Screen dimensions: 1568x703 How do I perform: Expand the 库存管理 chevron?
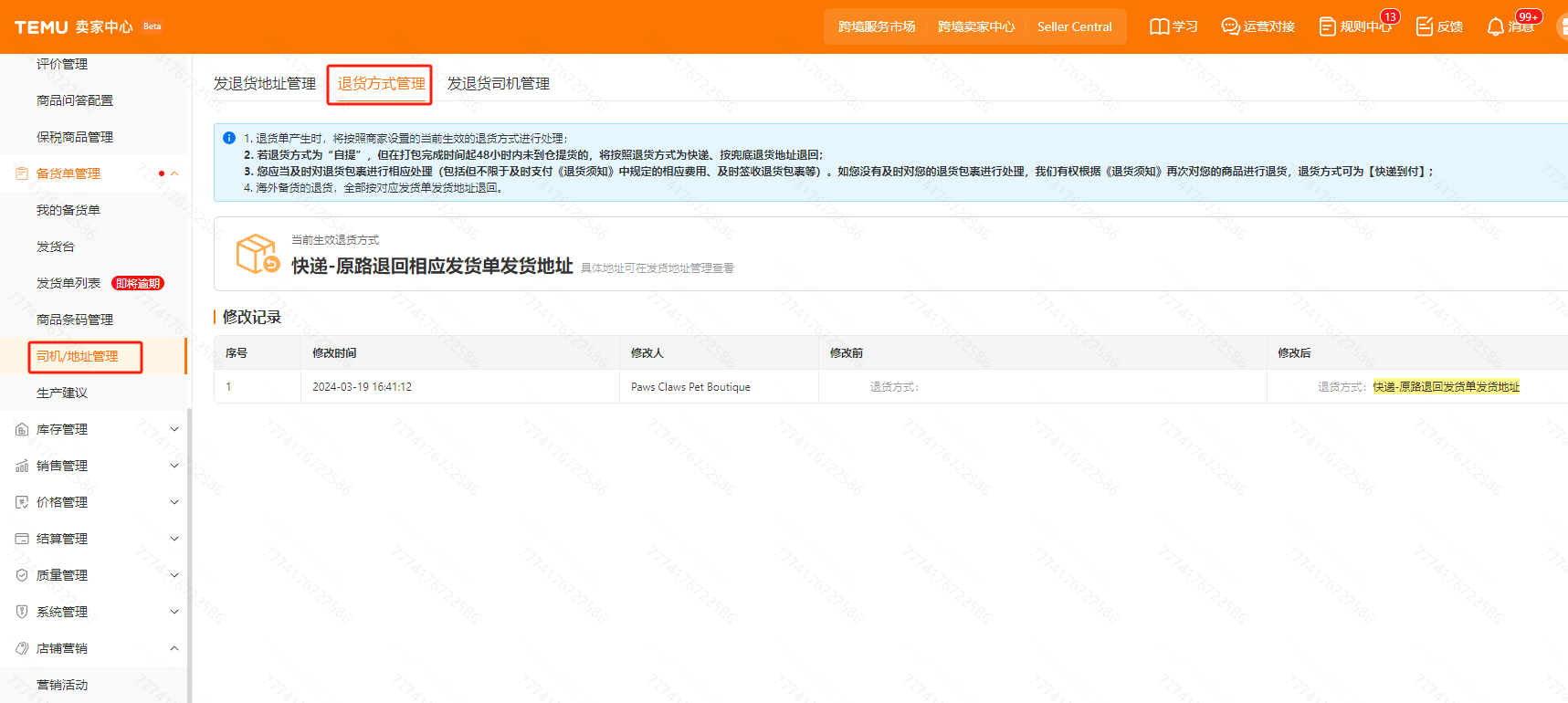coord(174,429)
